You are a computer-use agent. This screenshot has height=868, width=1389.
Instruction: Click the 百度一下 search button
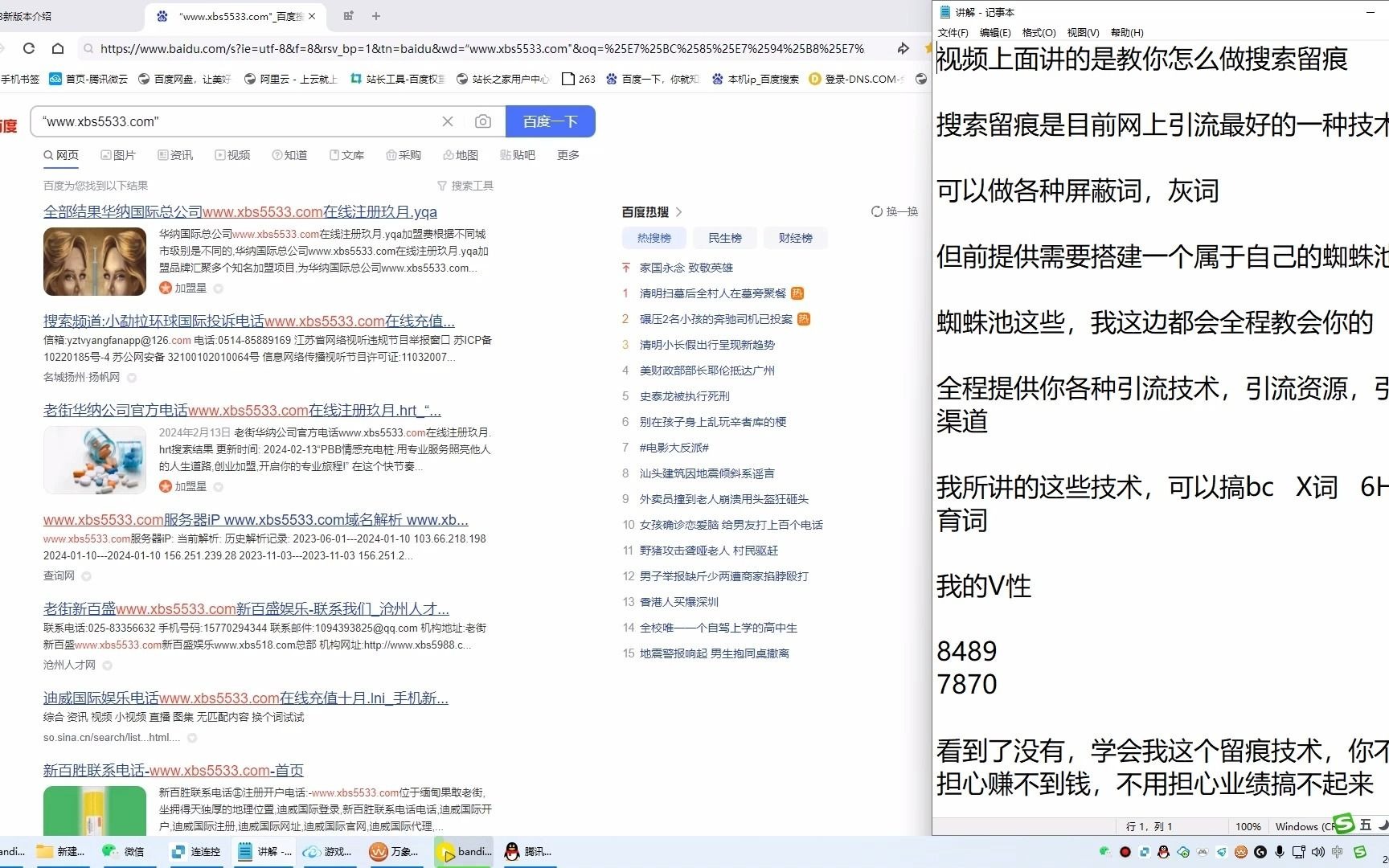[551, 121]
